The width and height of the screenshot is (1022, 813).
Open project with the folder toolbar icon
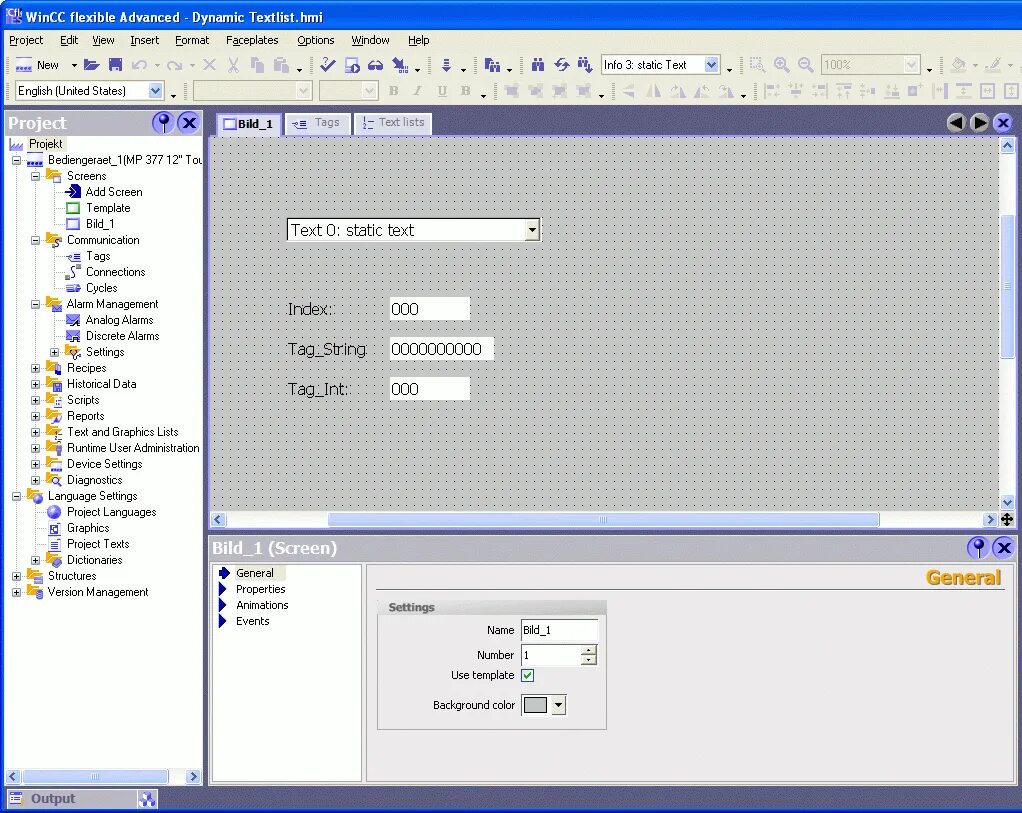(91, 65)
